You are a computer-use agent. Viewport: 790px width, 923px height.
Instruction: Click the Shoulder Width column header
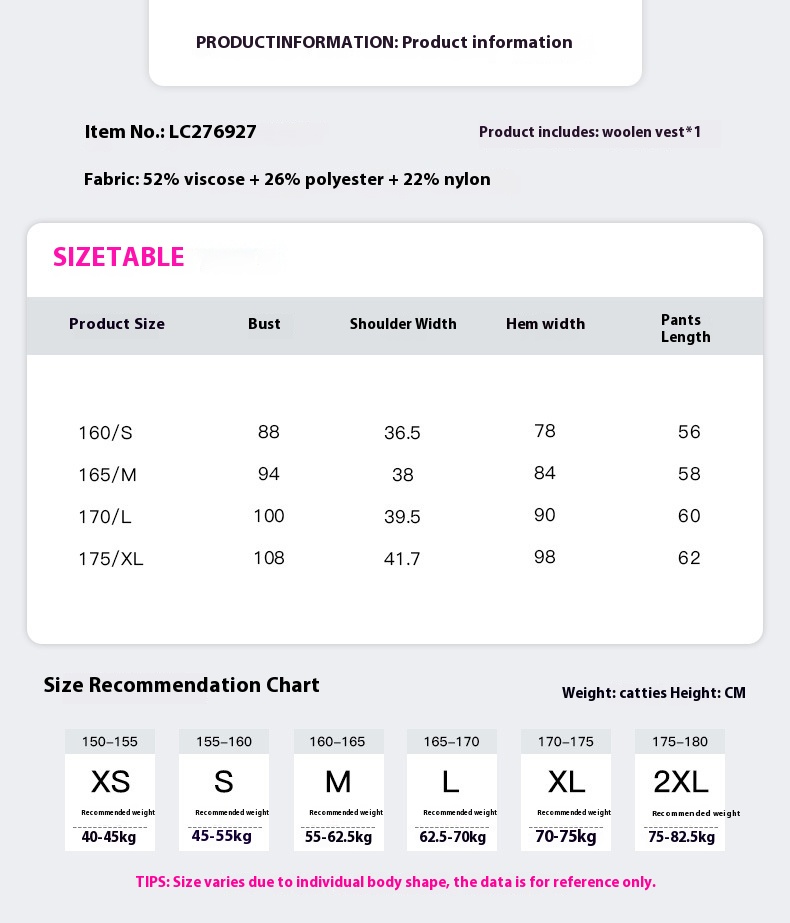pyautogui.click(x=403, y=324)
